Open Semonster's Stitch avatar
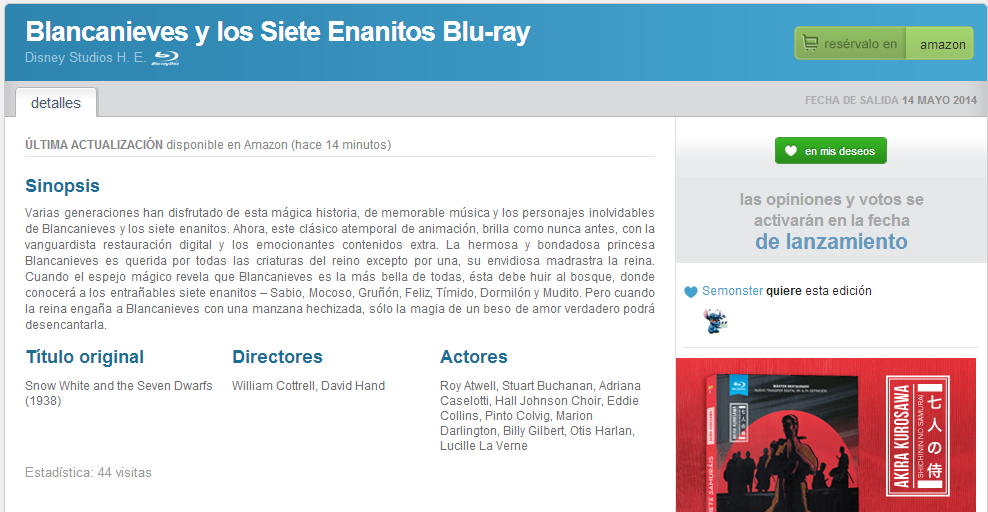 click(715, 321)
